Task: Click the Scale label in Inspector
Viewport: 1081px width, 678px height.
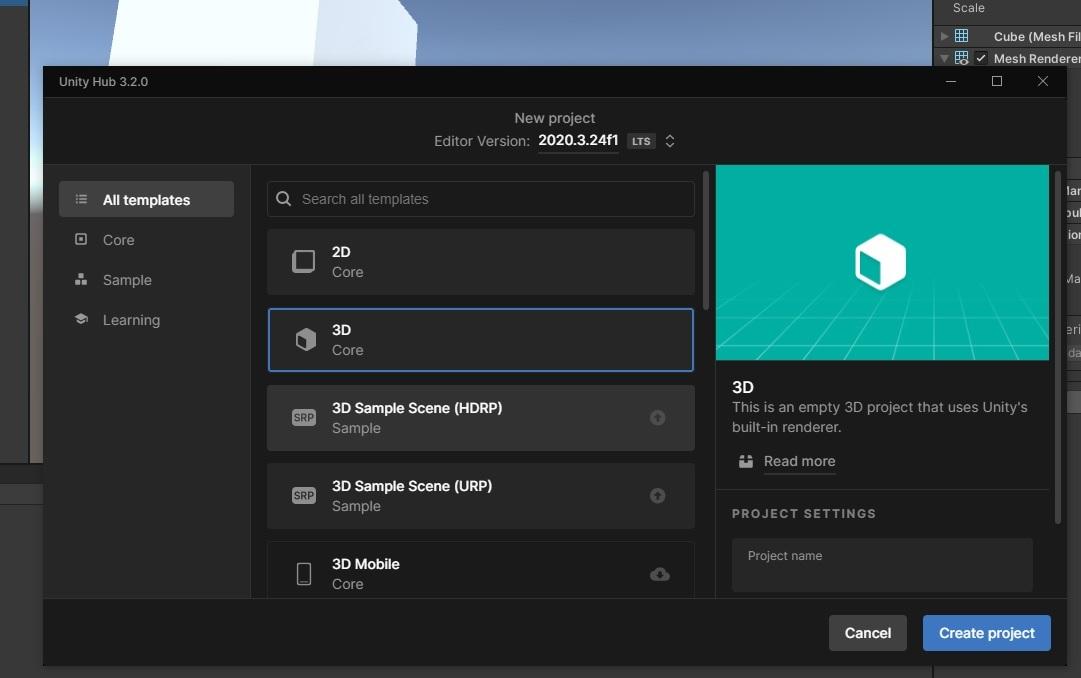Action: coord(969,8)
